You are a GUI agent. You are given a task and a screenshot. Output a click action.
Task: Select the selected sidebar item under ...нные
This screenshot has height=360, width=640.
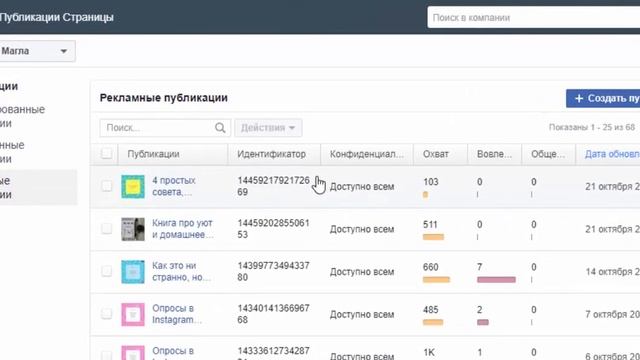[x=38, y=187]
